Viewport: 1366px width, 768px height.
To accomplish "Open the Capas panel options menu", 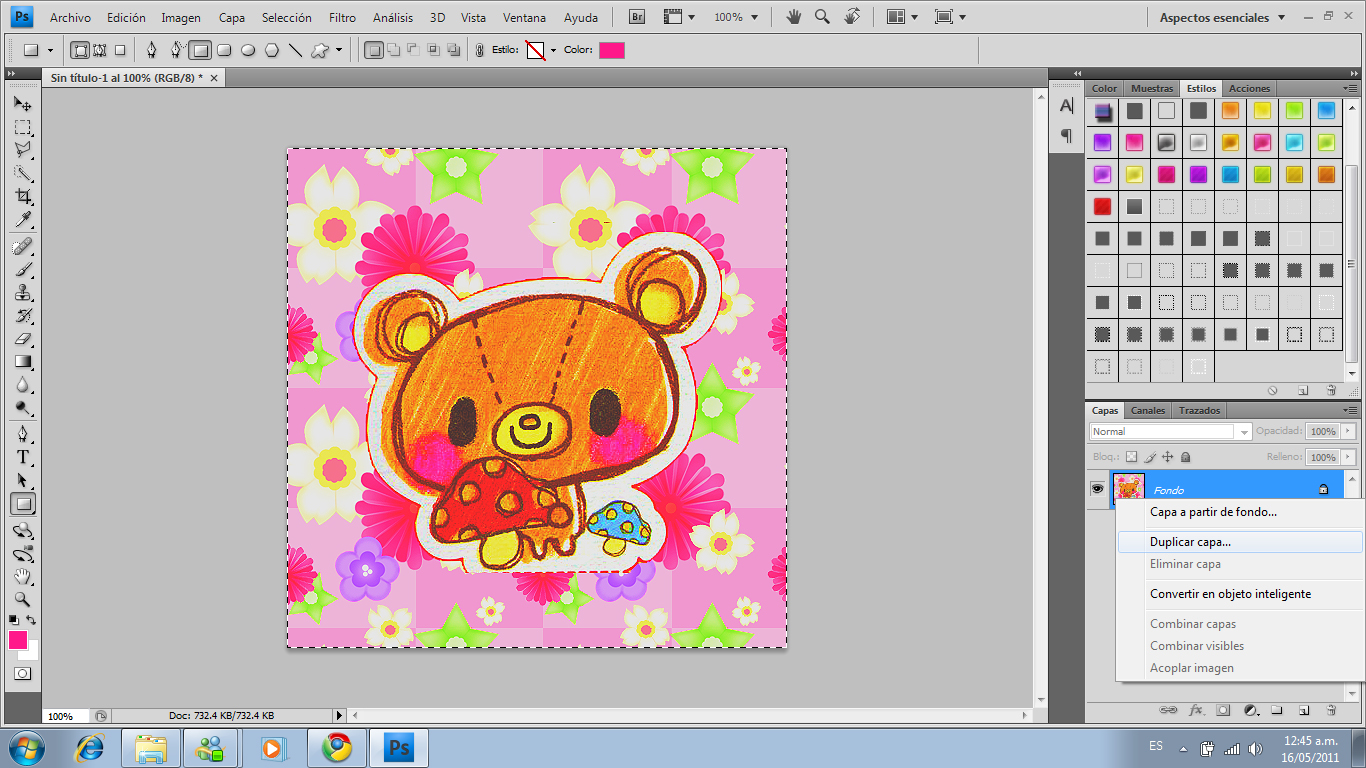I will [1350, 411].
